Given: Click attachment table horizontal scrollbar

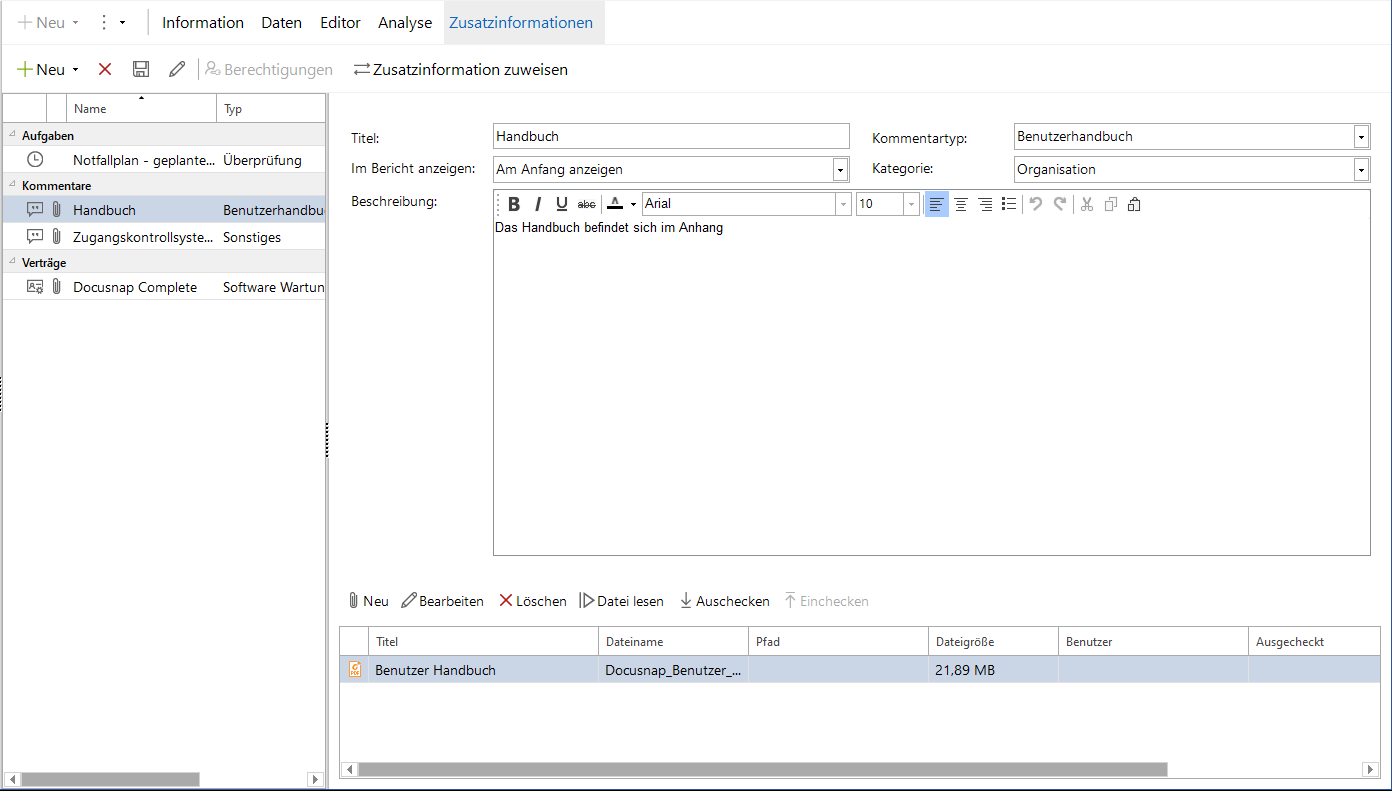Looking at the screenshot, I should (x=762, y=770).
